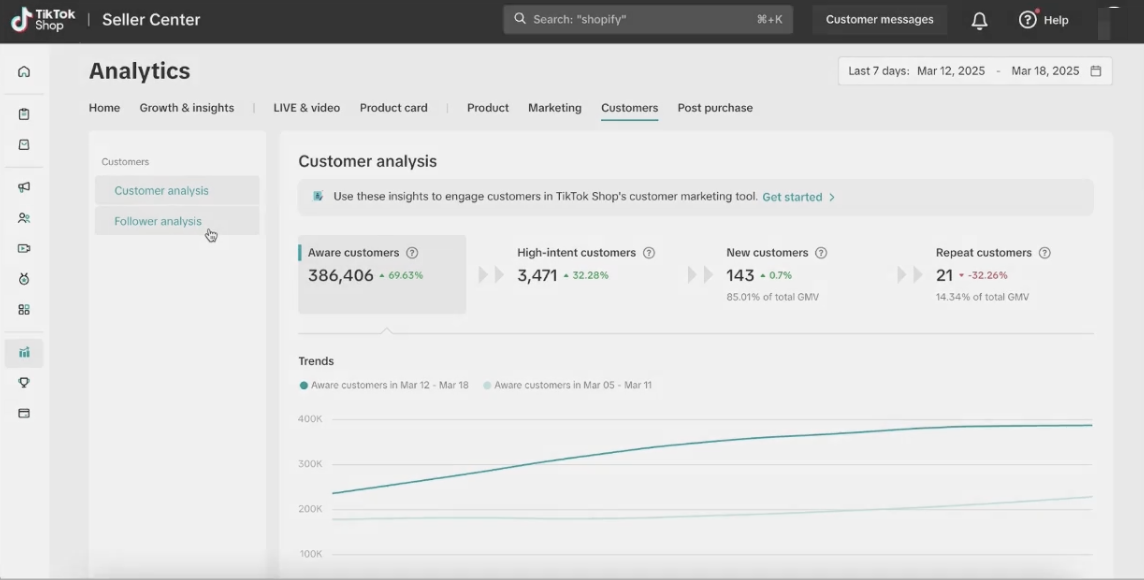Toggle the Mar 05 - Mar 11 legend series
This screenshot has width=1144, height=580.
pyautogui.click(x=567, y=385)
